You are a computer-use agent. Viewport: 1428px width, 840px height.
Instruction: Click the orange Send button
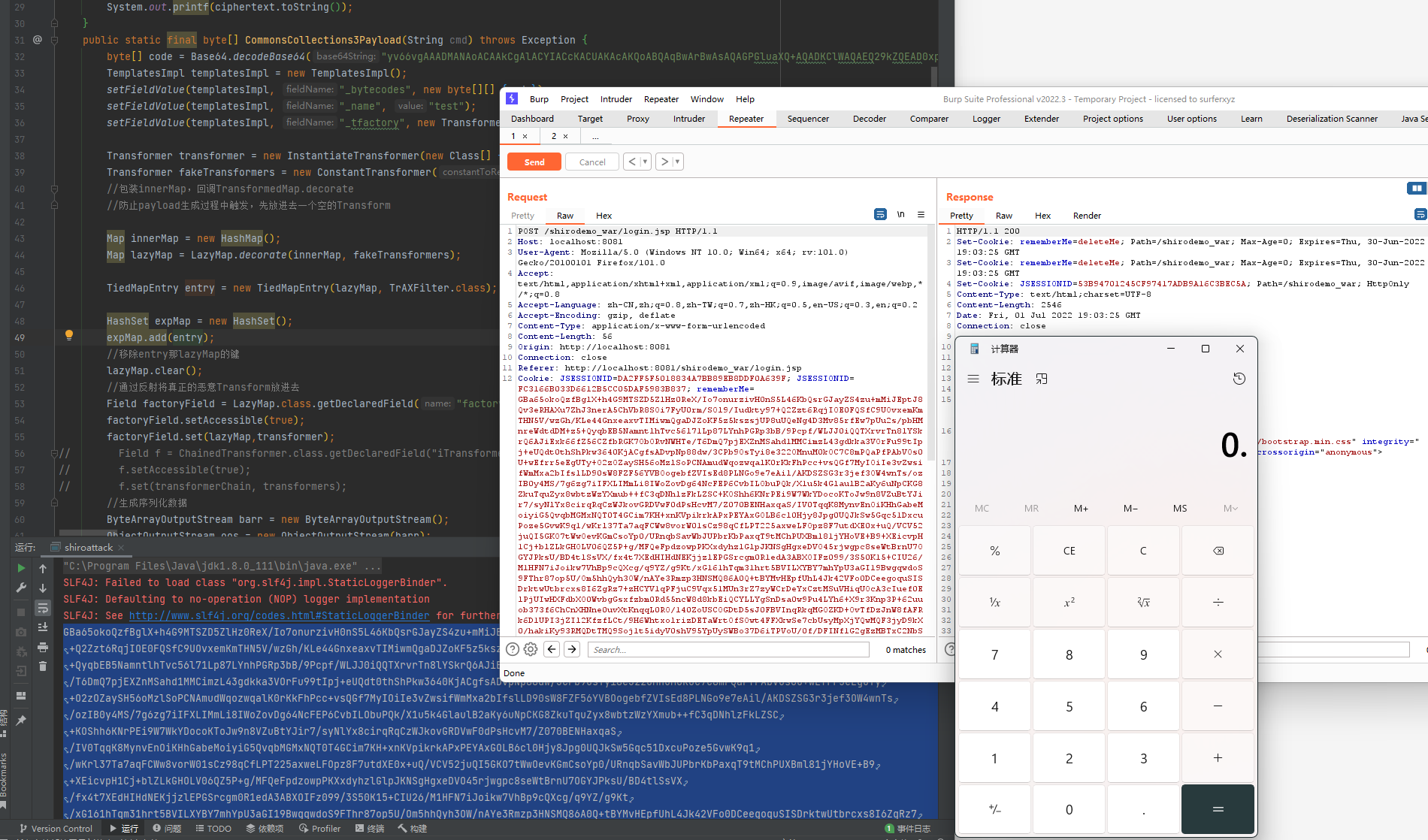(x=534, y=162)
